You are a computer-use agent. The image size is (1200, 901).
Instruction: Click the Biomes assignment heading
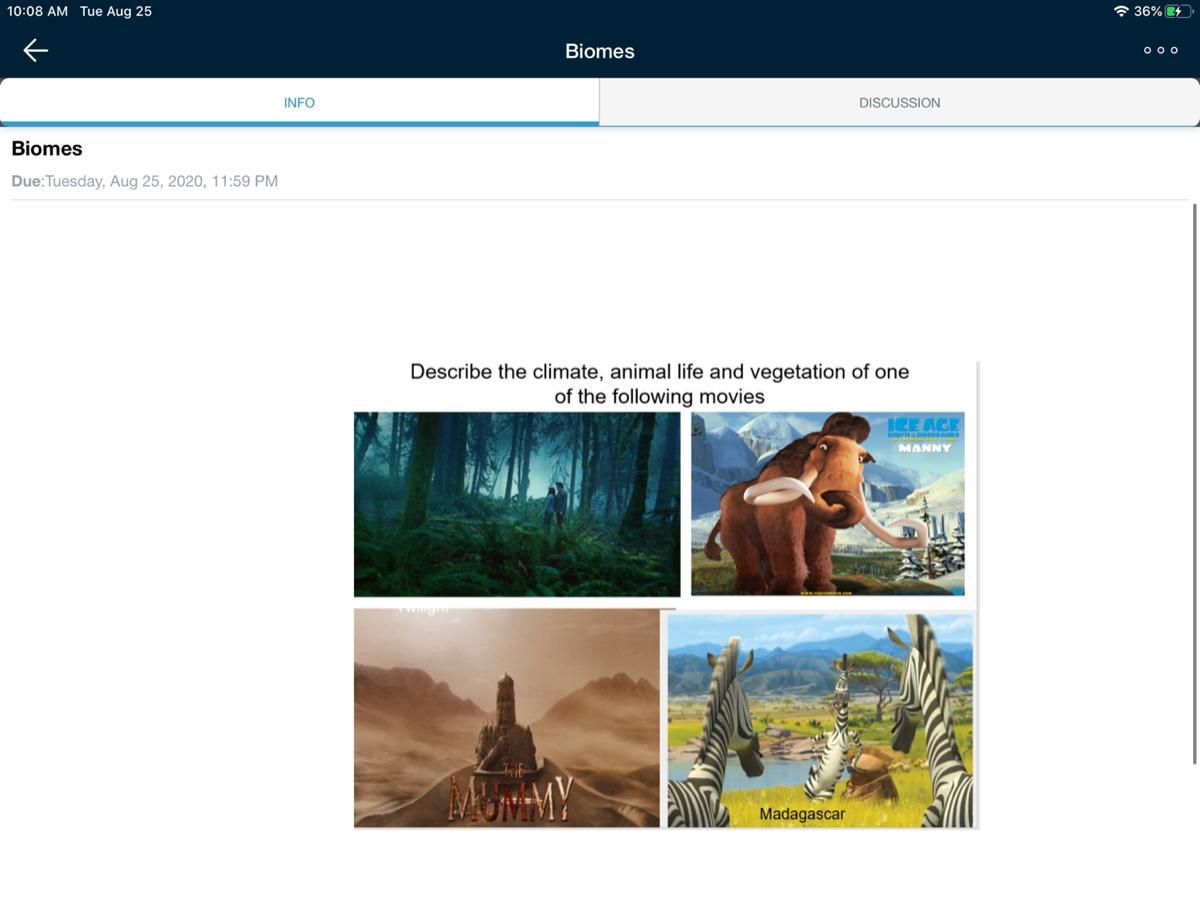point(47,149)
